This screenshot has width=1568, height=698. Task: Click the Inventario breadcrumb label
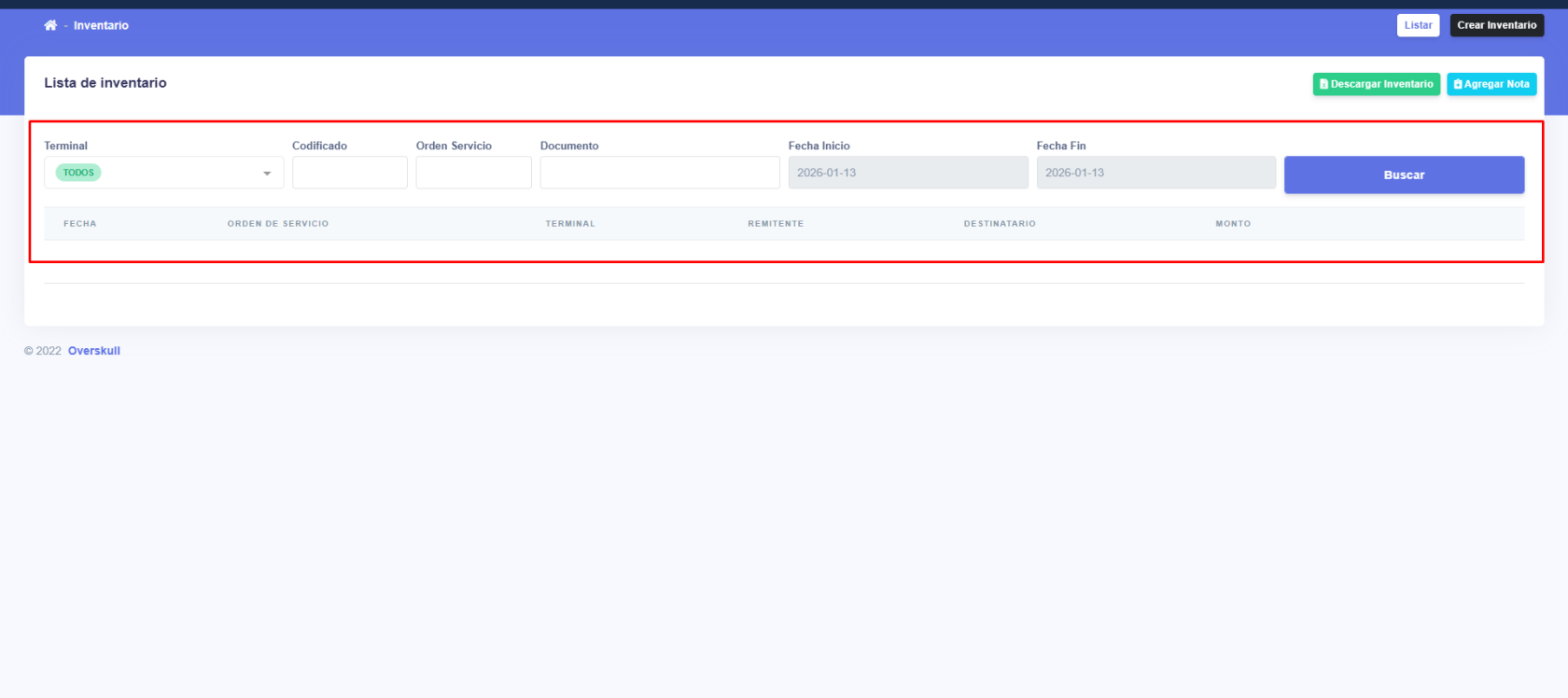pos(101,25)
